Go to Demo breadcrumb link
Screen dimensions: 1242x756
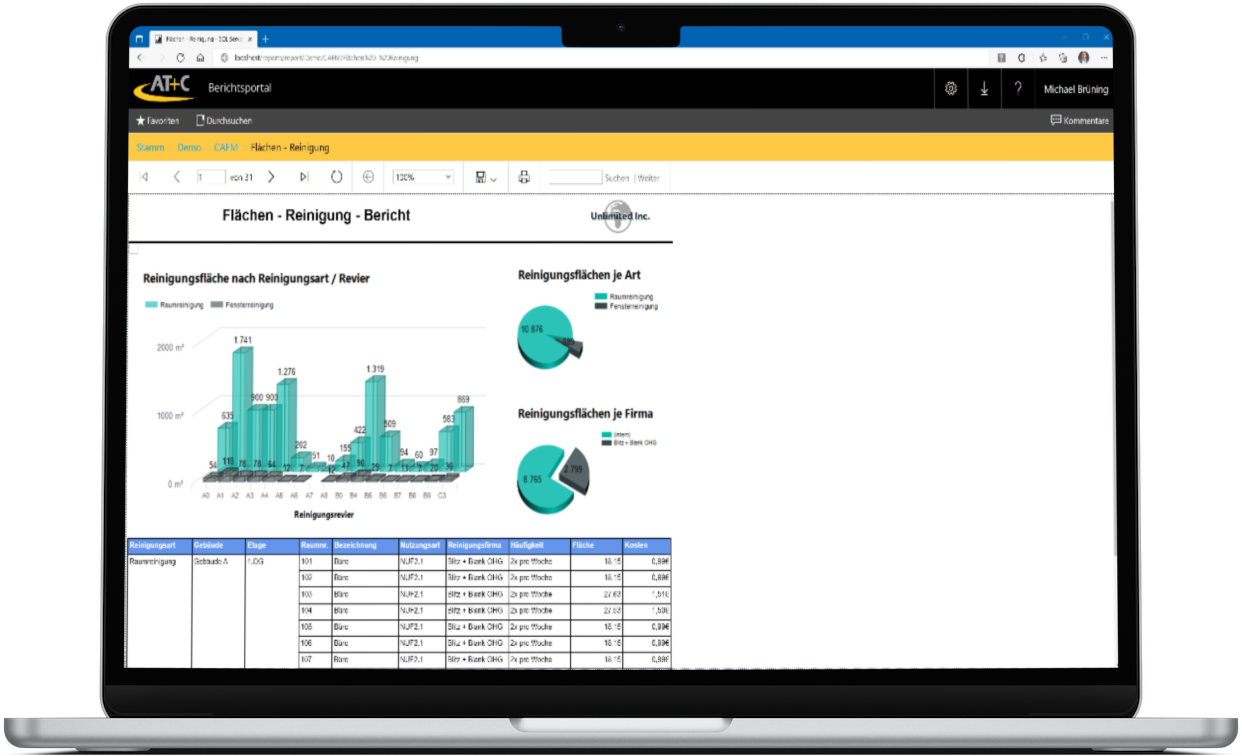tap(188, 148)
